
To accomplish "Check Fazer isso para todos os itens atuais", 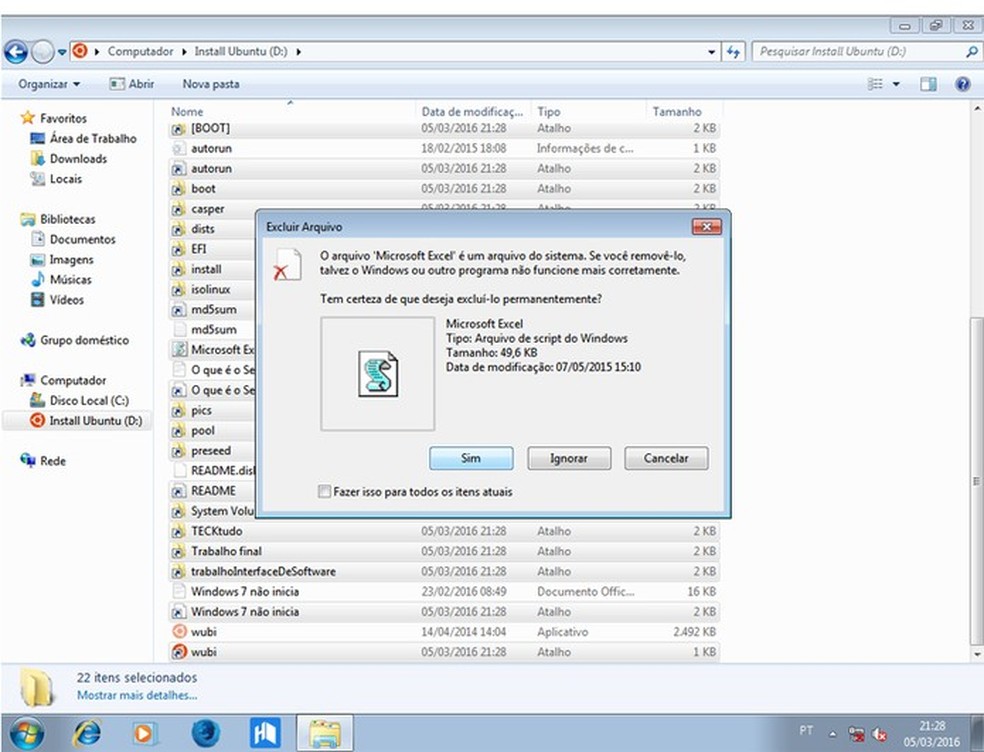I will click(324, 491).
